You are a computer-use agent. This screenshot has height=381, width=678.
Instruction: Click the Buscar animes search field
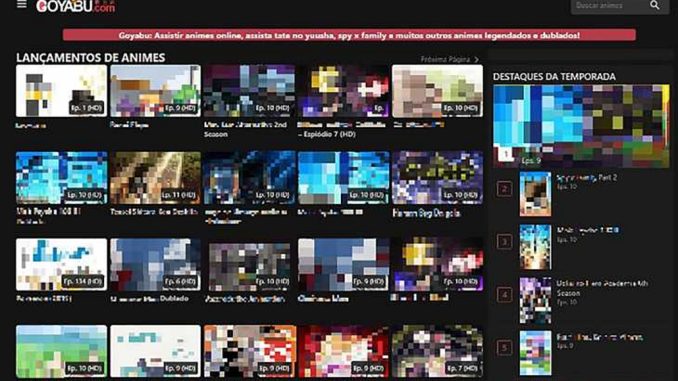point(610,6)
